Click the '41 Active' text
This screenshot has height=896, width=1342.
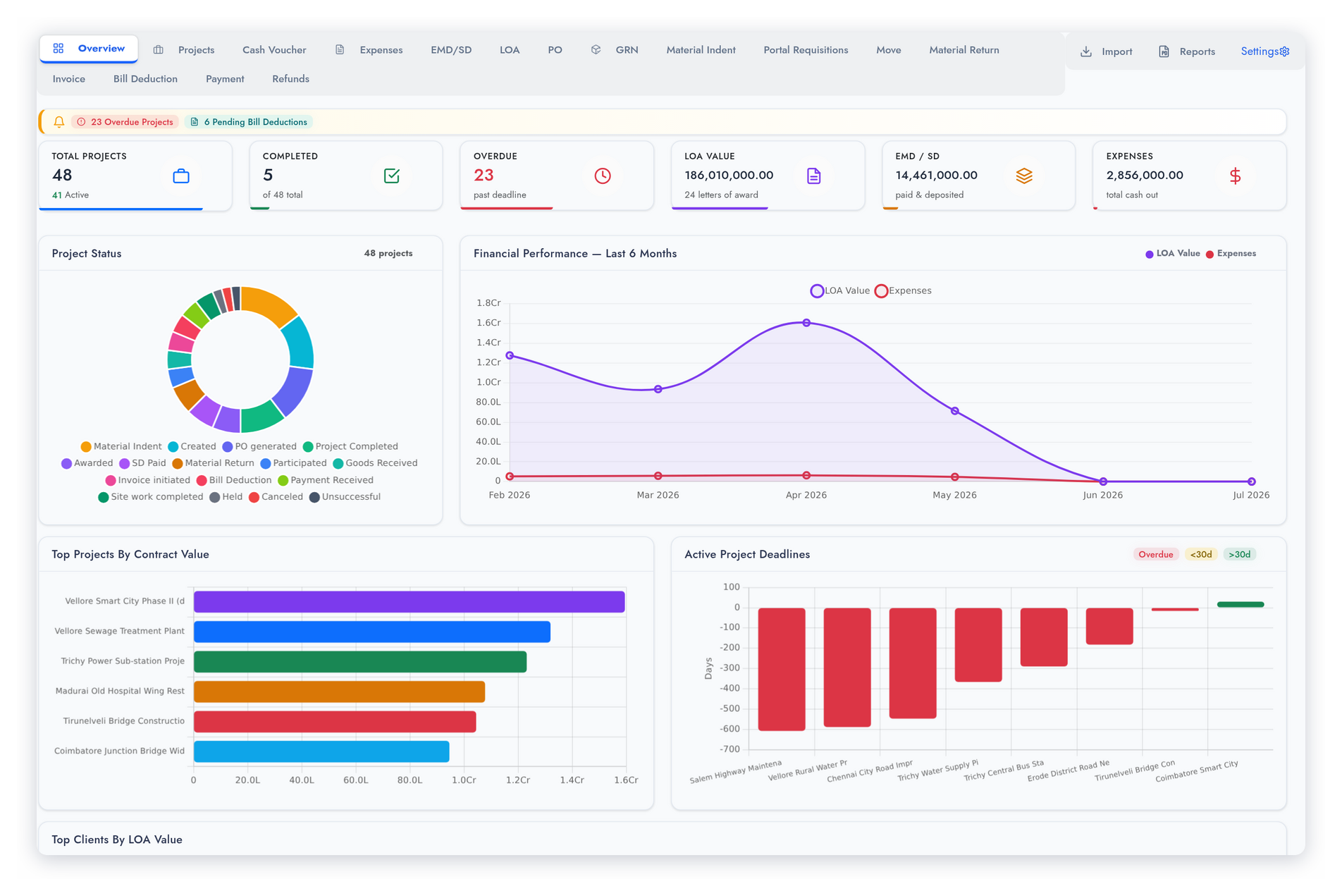(x=70, y=195)
